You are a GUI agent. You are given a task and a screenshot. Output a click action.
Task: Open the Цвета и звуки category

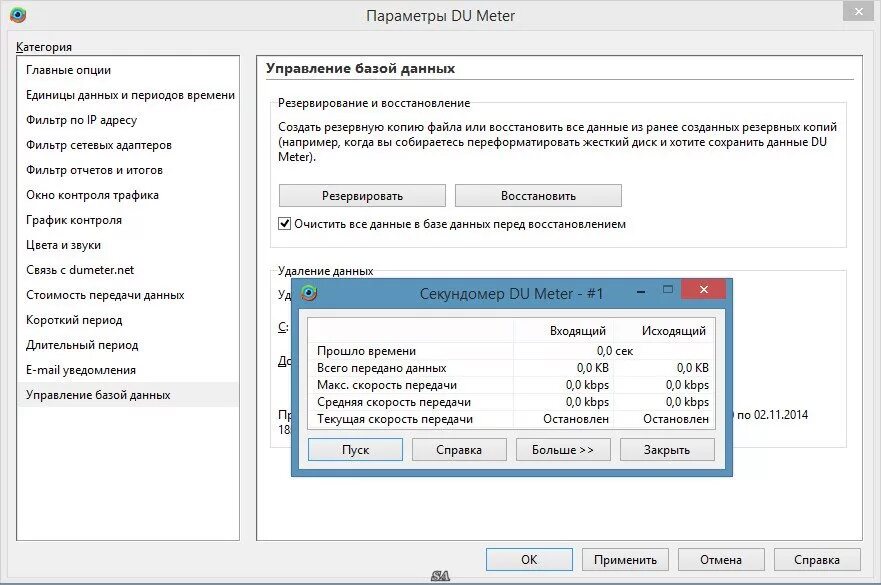point(128,245)
